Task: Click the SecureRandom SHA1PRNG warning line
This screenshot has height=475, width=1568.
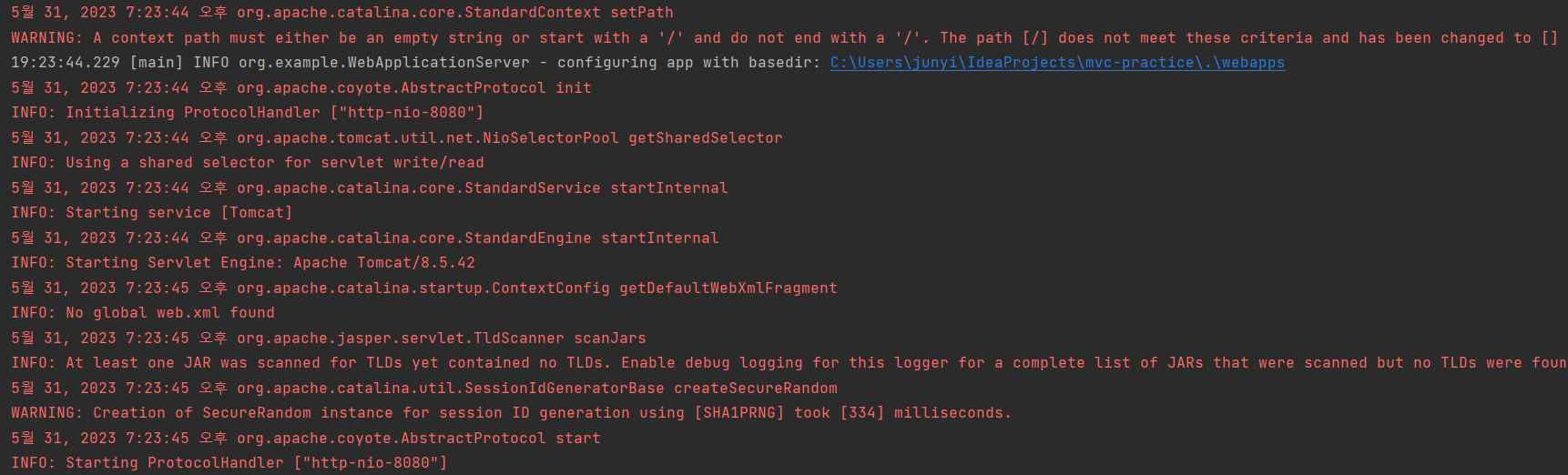Action: click(x=512, y=413)
